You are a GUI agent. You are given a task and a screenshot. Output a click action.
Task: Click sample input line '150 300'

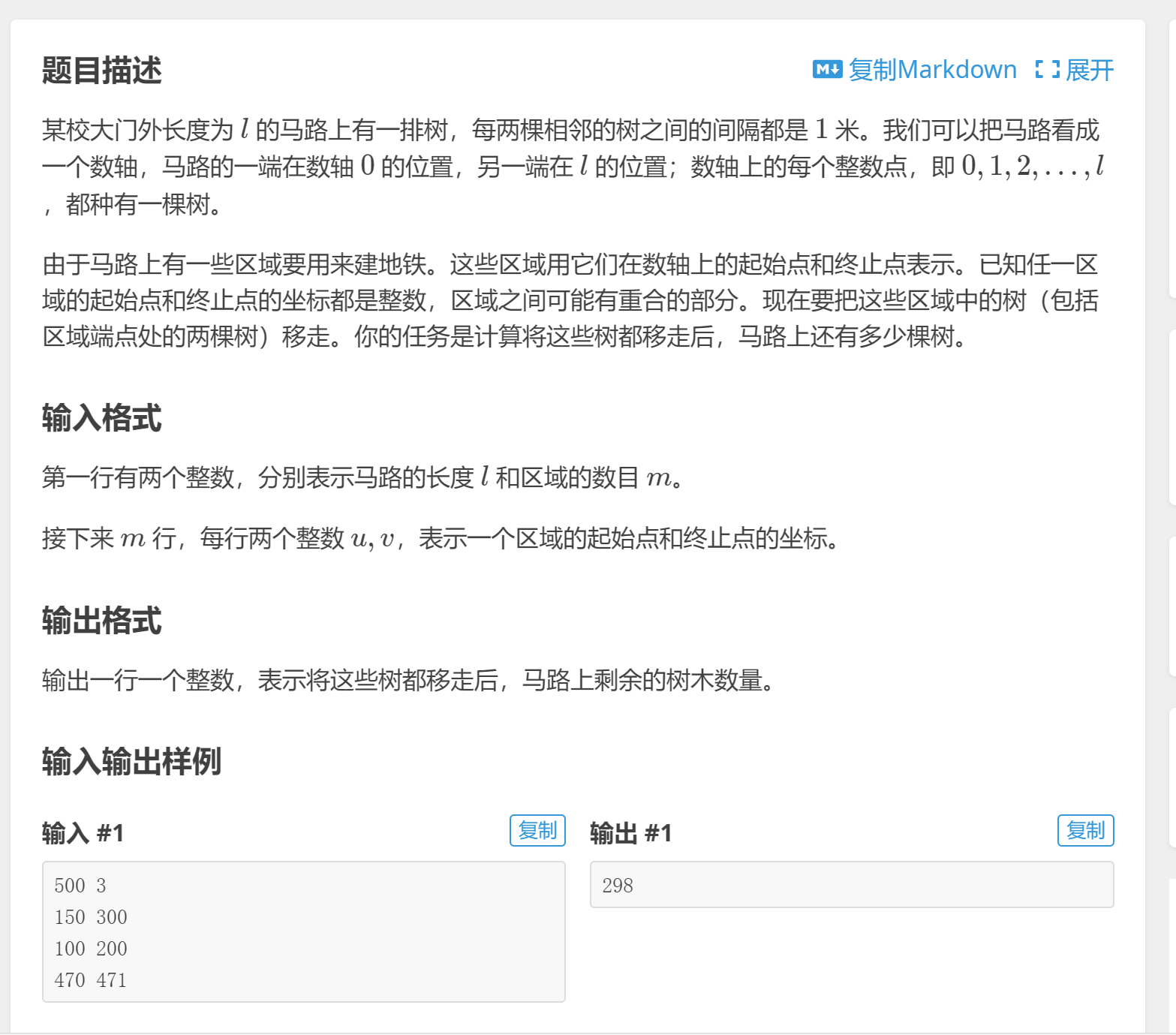tap(91, 917)
